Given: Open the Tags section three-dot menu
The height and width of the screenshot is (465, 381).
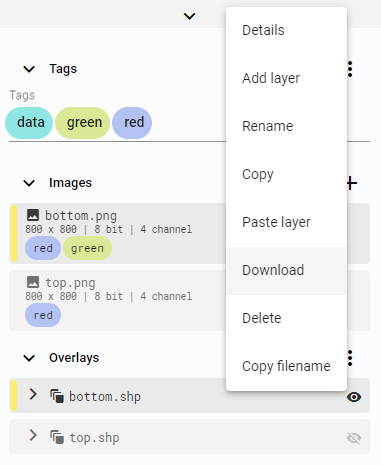Looking at the screenshot, I should [x=350, y=69].
